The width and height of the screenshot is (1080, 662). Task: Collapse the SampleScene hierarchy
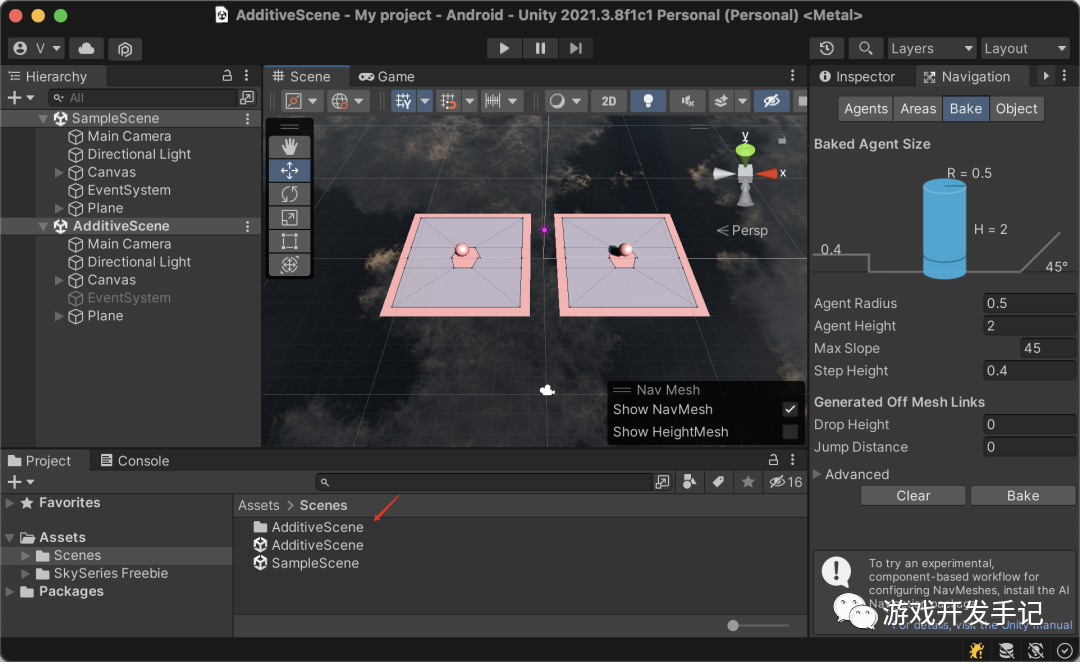(43, 118)
